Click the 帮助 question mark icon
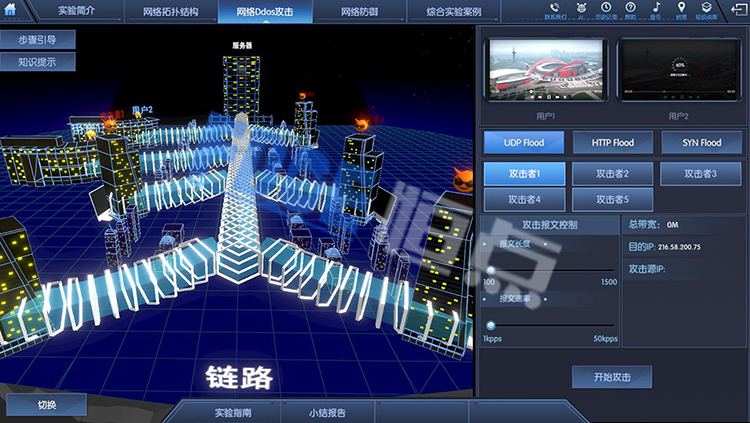This screenshot has width=750, height=423. pyautogui.click(x=630, y=8)
